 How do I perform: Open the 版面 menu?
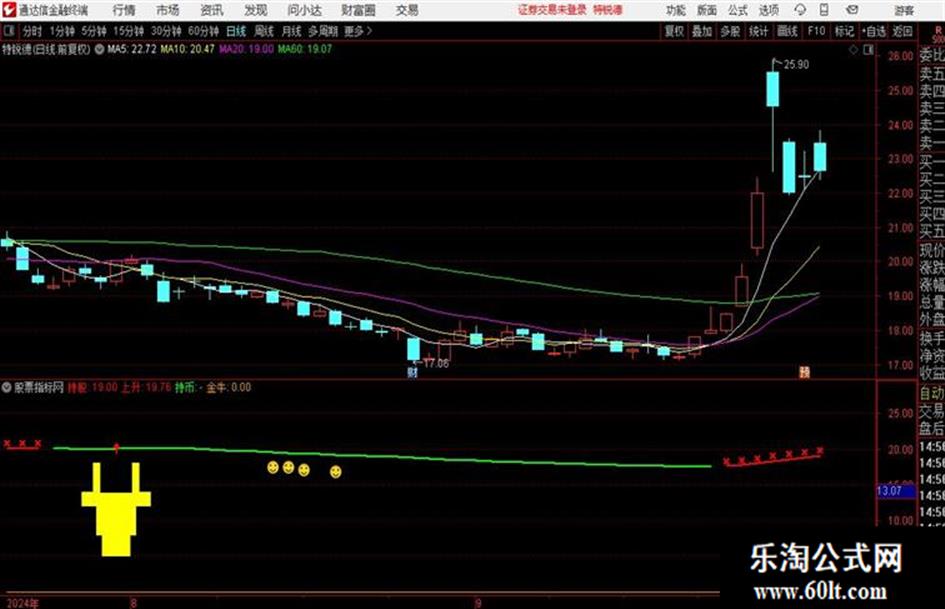pos(706,10)
